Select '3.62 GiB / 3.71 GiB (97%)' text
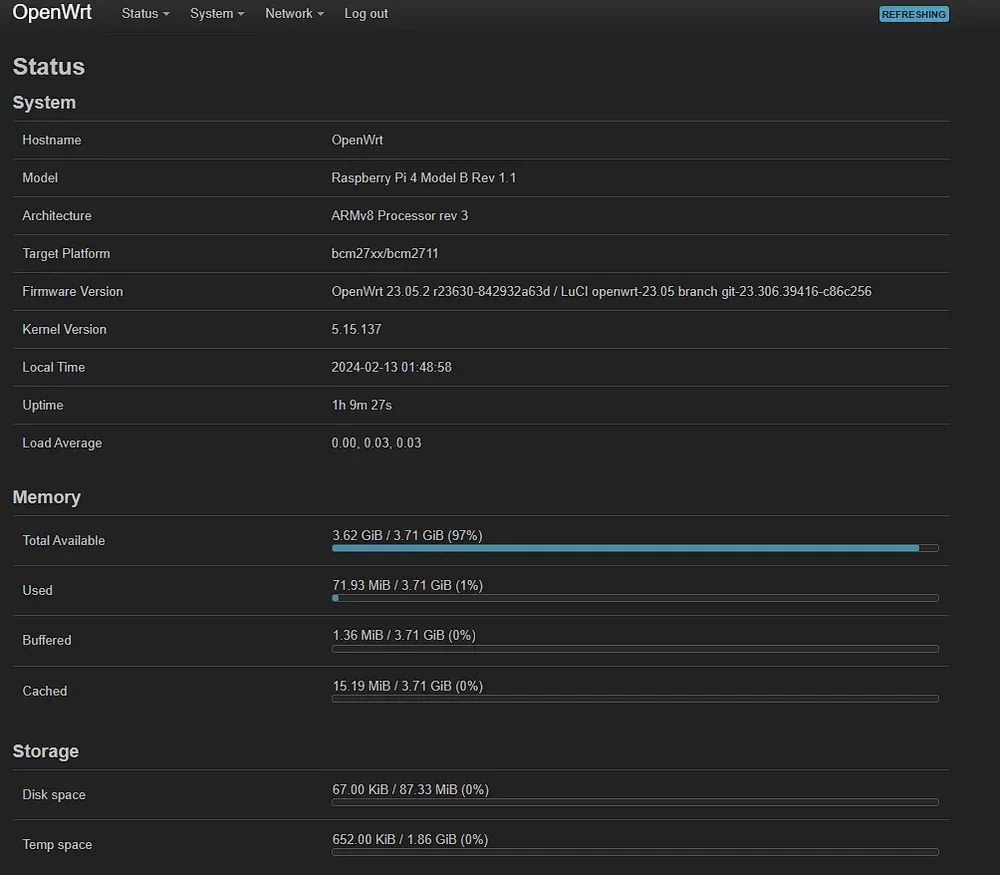The height and width of the screenshot is (875, 1000). click(x=407, y=536)
